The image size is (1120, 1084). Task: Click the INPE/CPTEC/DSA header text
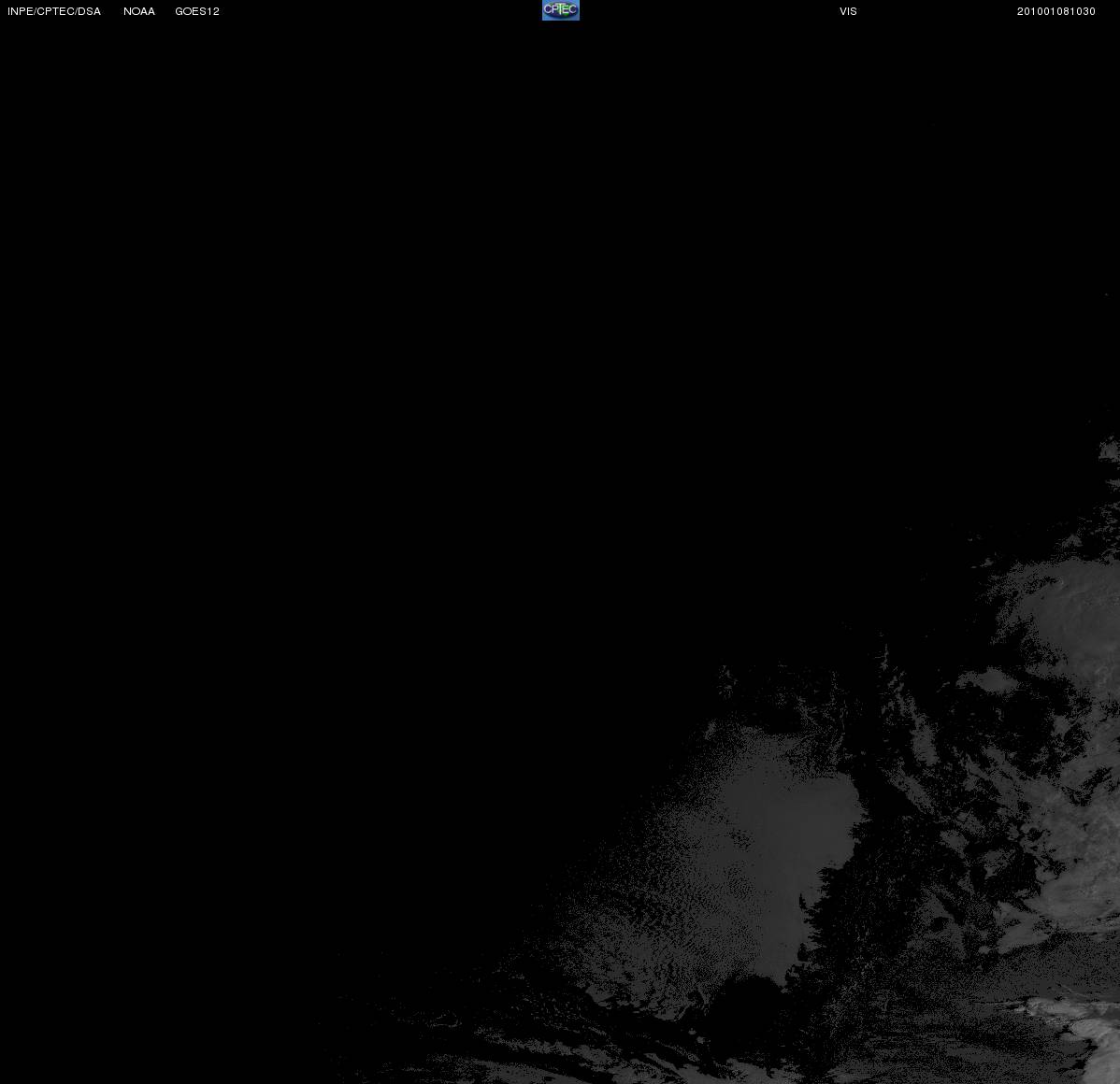click(54, 11)
